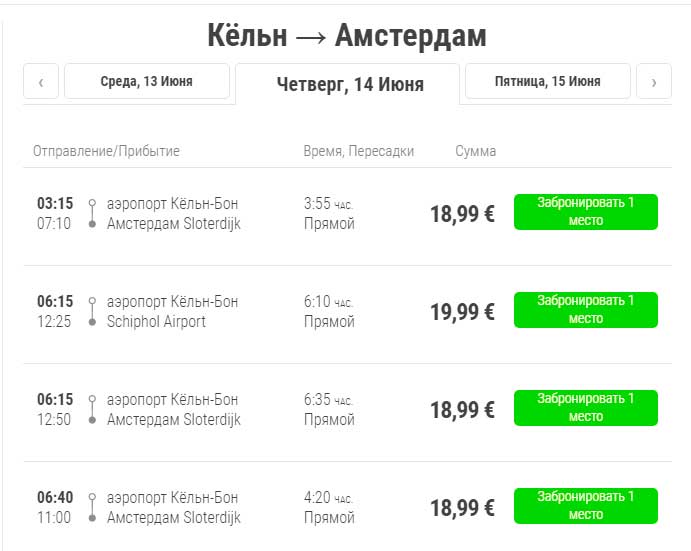Click the Сумма column header
The width and height of the screenshot is (691, 551).
click(475, 151)
